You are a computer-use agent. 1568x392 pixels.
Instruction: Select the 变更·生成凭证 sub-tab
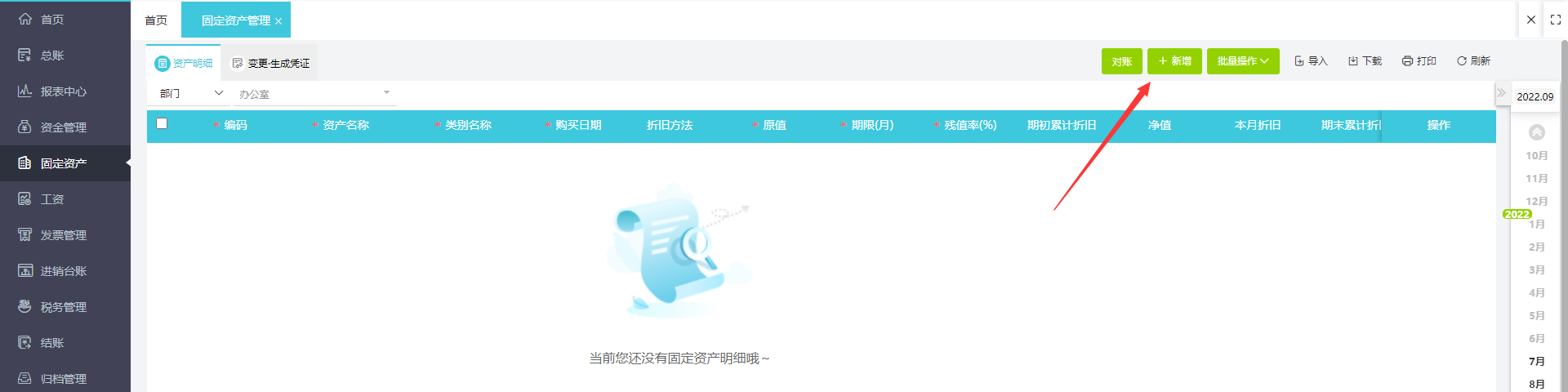270,63
